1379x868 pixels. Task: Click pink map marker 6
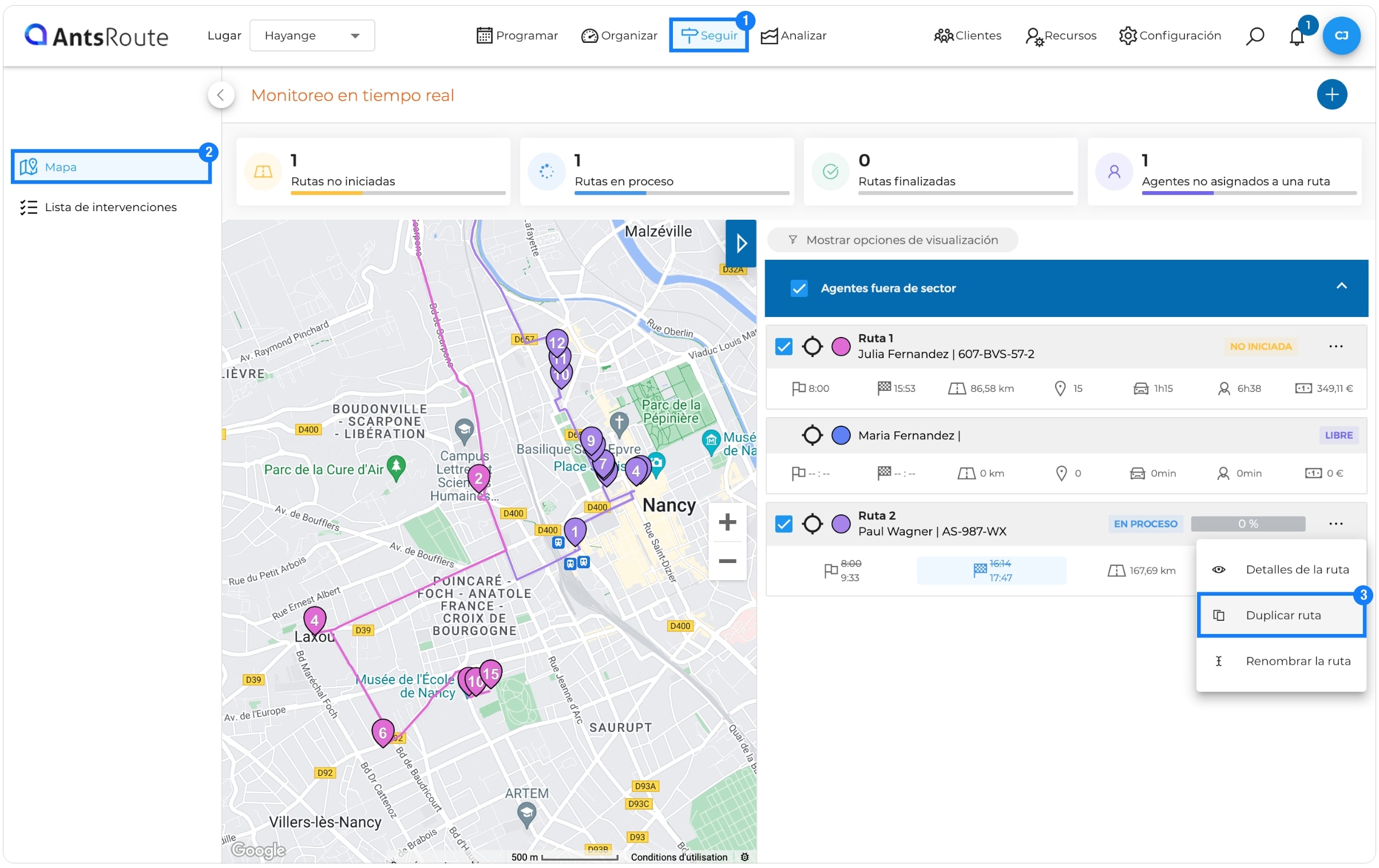click(x=383, y=734)
